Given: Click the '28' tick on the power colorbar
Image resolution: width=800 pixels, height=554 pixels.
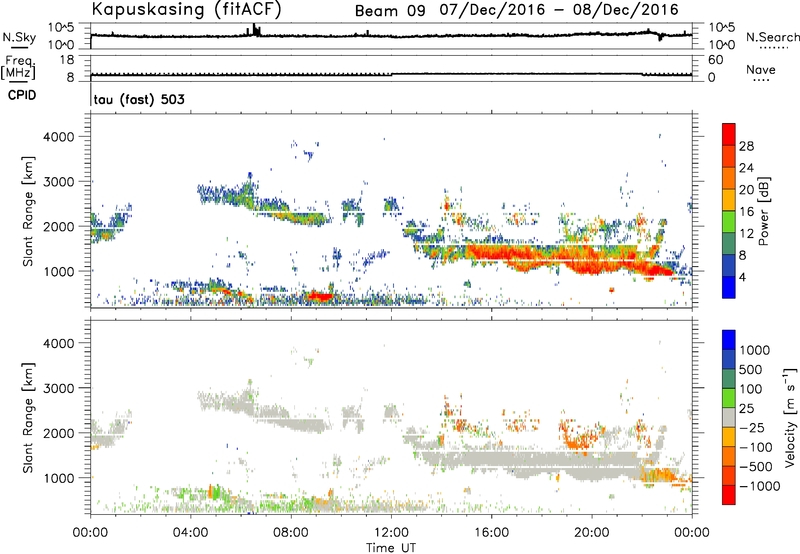Looking at the screenshot, I should click(746, 146).
